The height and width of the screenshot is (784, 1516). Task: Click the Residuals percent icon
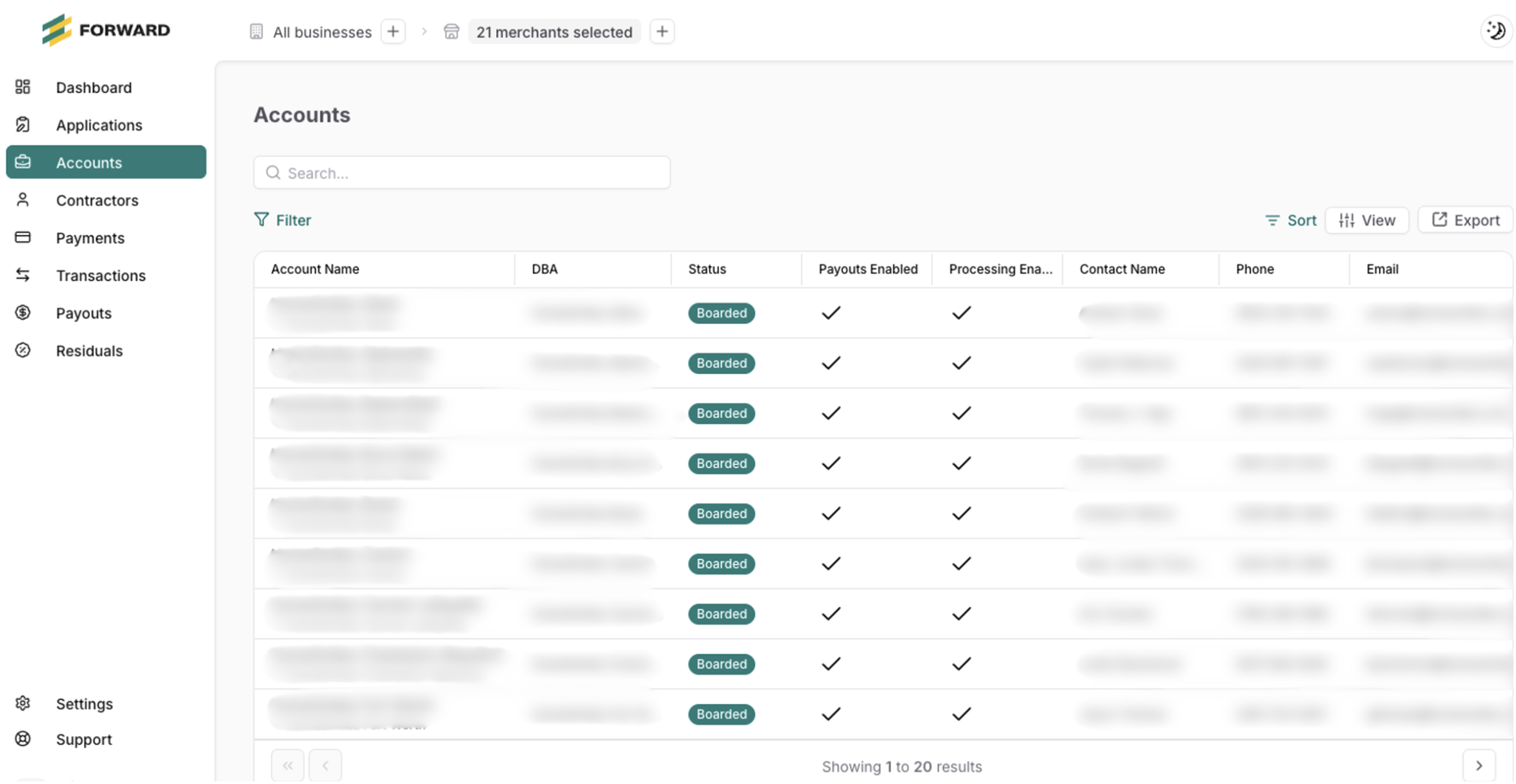23,350
